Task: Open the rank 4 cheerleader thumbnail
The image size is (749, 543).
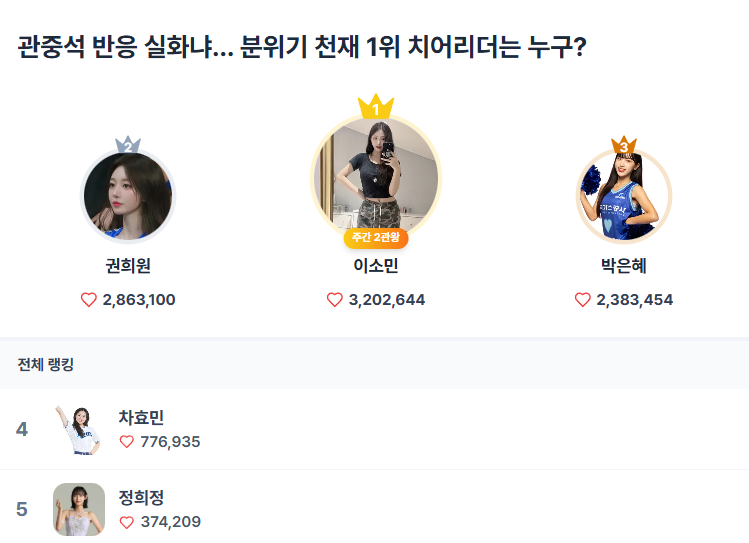Action: pyautogui.click(x=78, y=429)
